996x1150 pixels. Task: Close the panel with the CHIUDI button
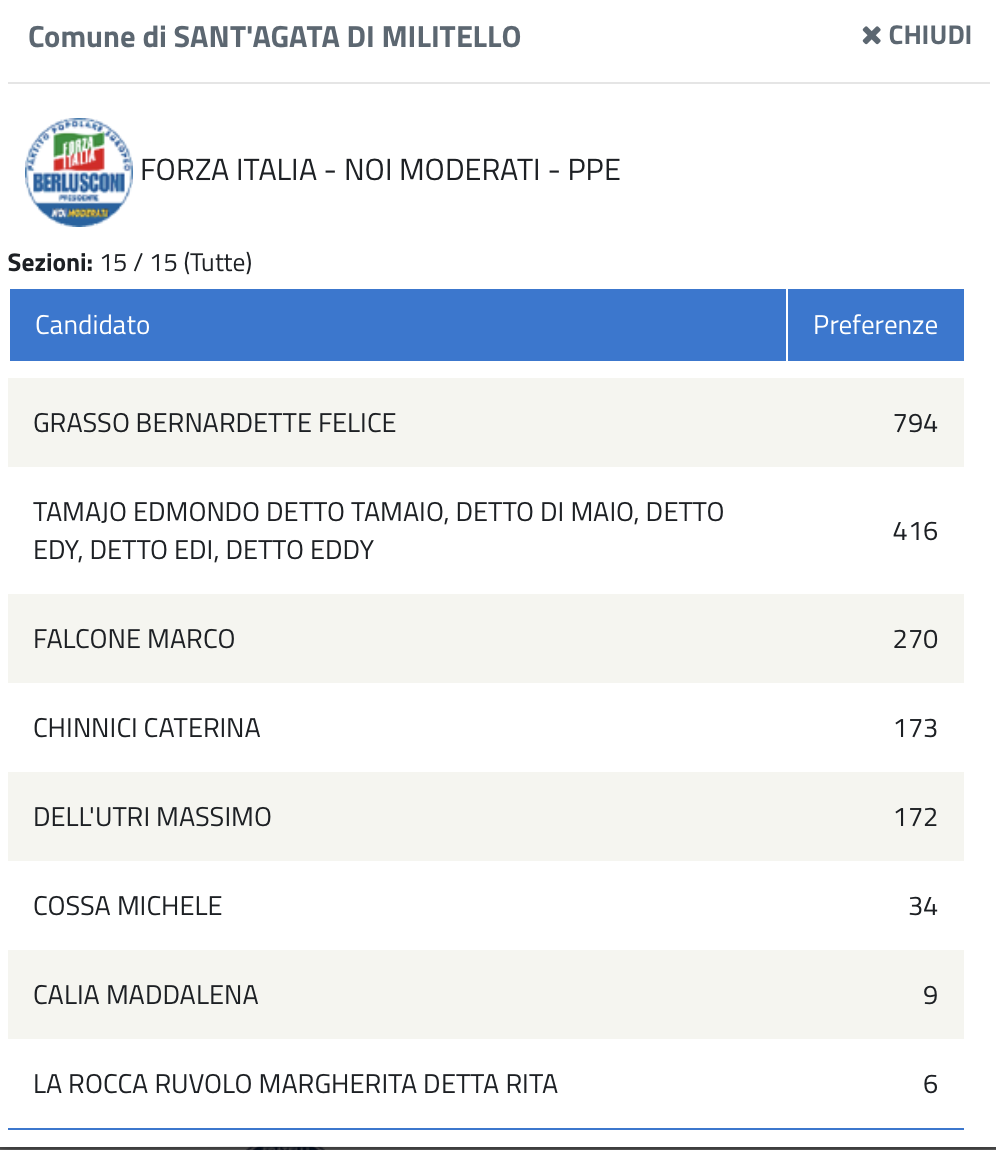point(916,36)
